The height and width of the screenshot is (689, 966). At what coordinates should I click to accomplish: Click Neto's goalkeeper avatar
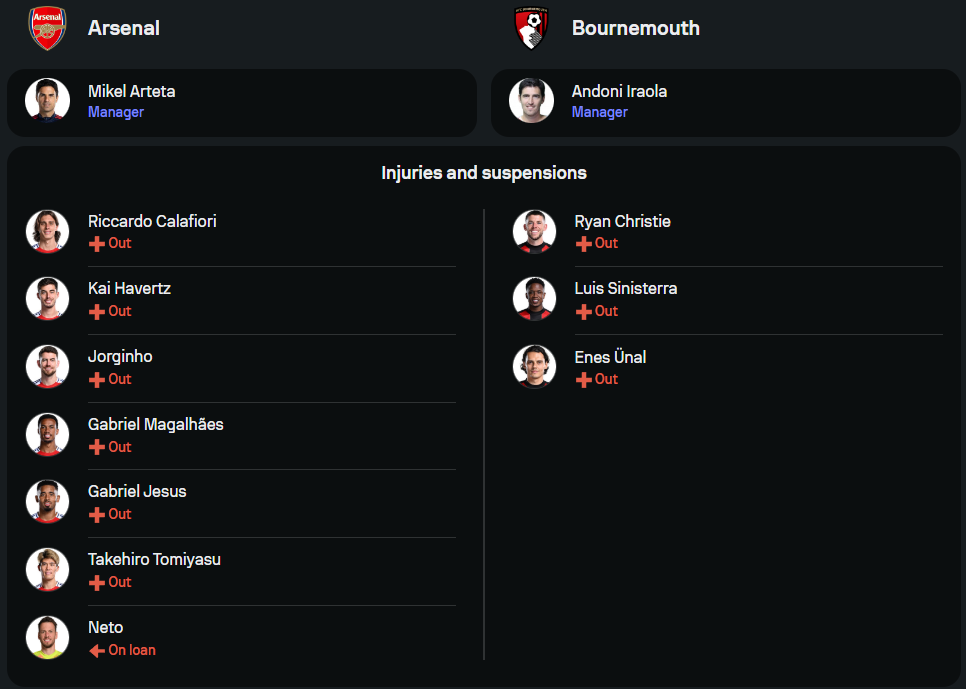coord(47,637)
